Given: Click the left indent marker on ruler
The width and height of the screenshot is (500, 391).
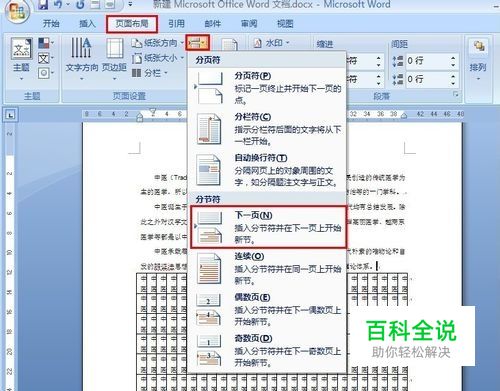Looking at the screenshot, I should tap(140, 117).
